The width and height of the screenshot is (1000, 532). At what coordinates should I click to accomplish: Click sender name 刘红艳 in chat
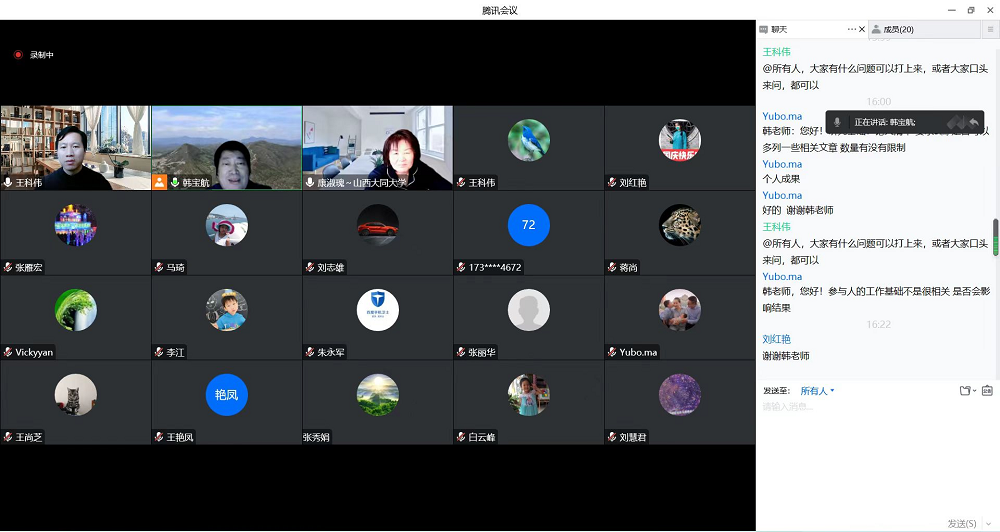click(x=776, y=339)
